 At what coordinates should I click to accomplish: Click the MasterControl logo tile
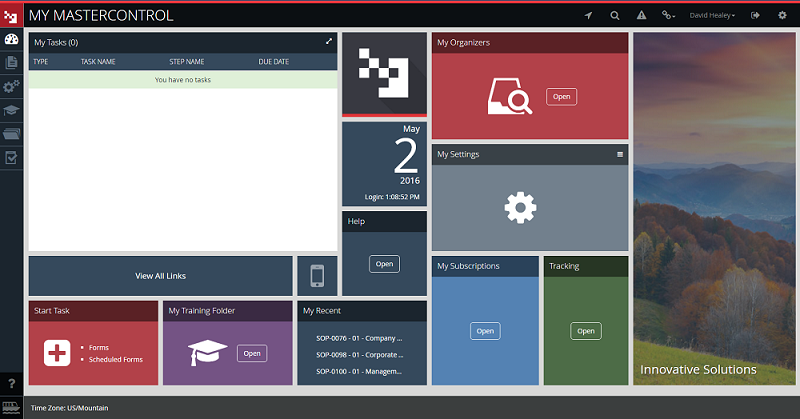click(x=384, y=74)
